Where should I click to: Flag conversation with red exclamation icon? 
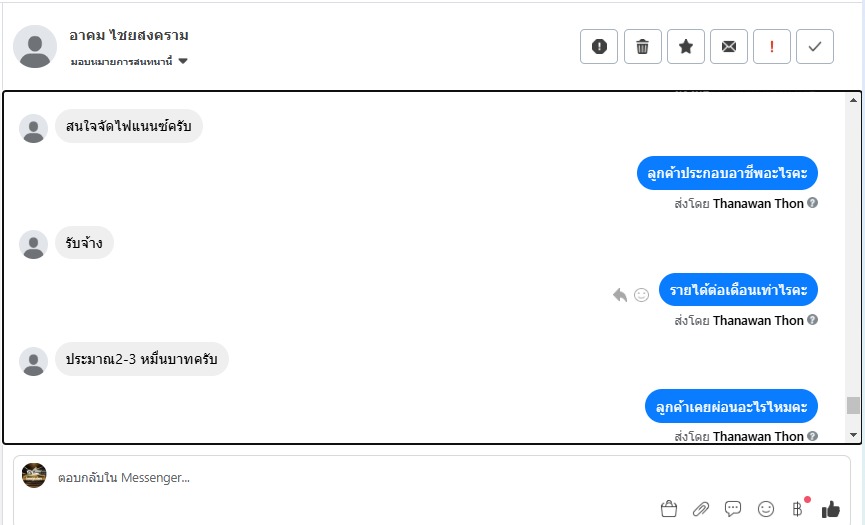pos(772,46)
